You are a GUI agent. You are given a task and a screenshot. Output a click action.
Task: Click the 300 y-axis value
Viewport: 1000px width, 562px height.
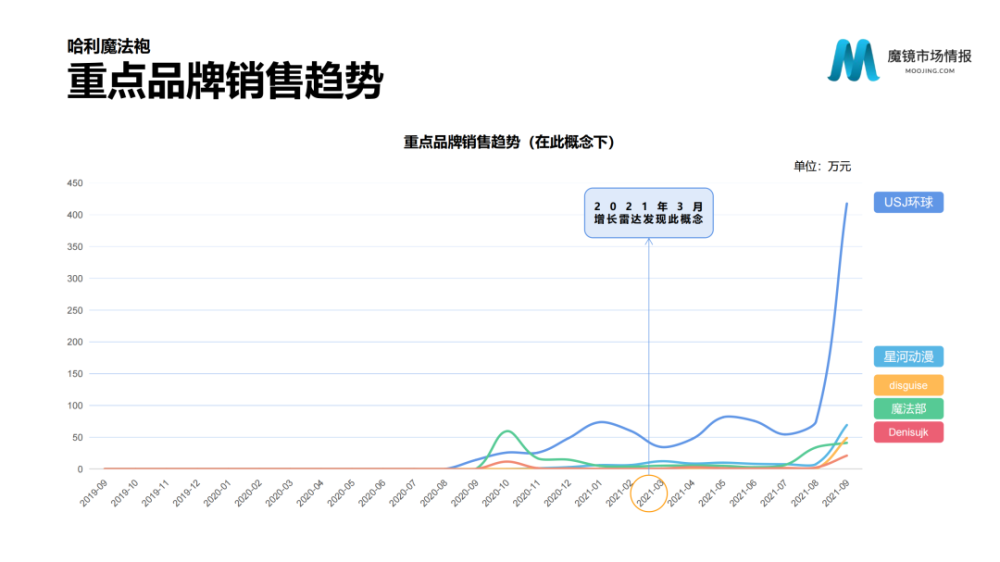point(75,279)
